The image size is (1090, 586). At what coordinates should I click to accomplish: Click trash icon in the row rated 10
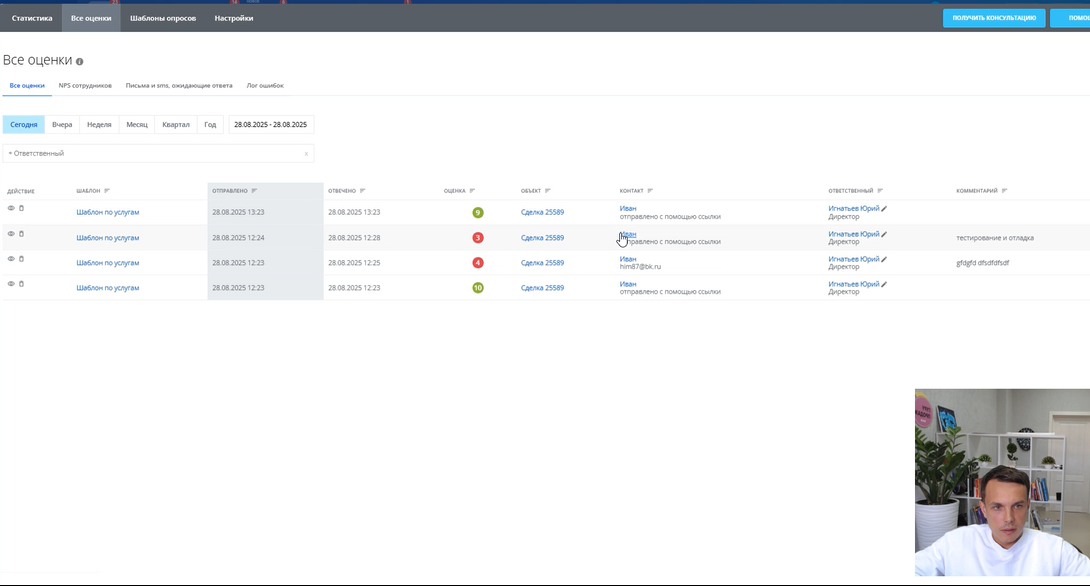21,284
